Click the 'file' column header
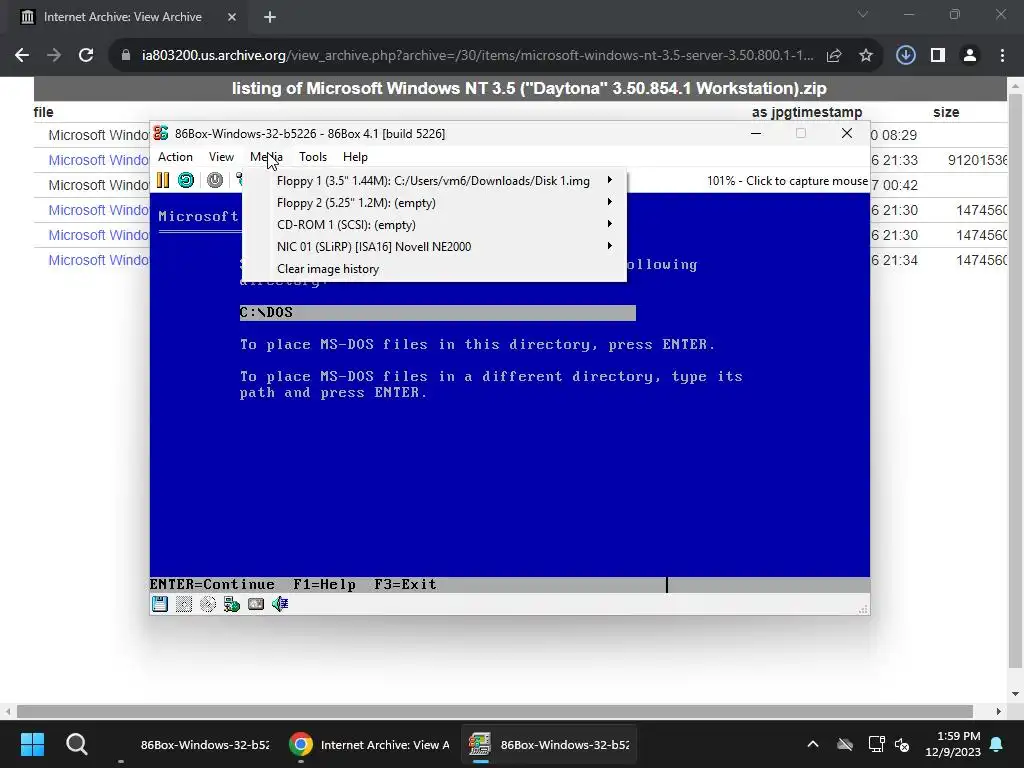The image size is (1024, 768). [43, 112]
